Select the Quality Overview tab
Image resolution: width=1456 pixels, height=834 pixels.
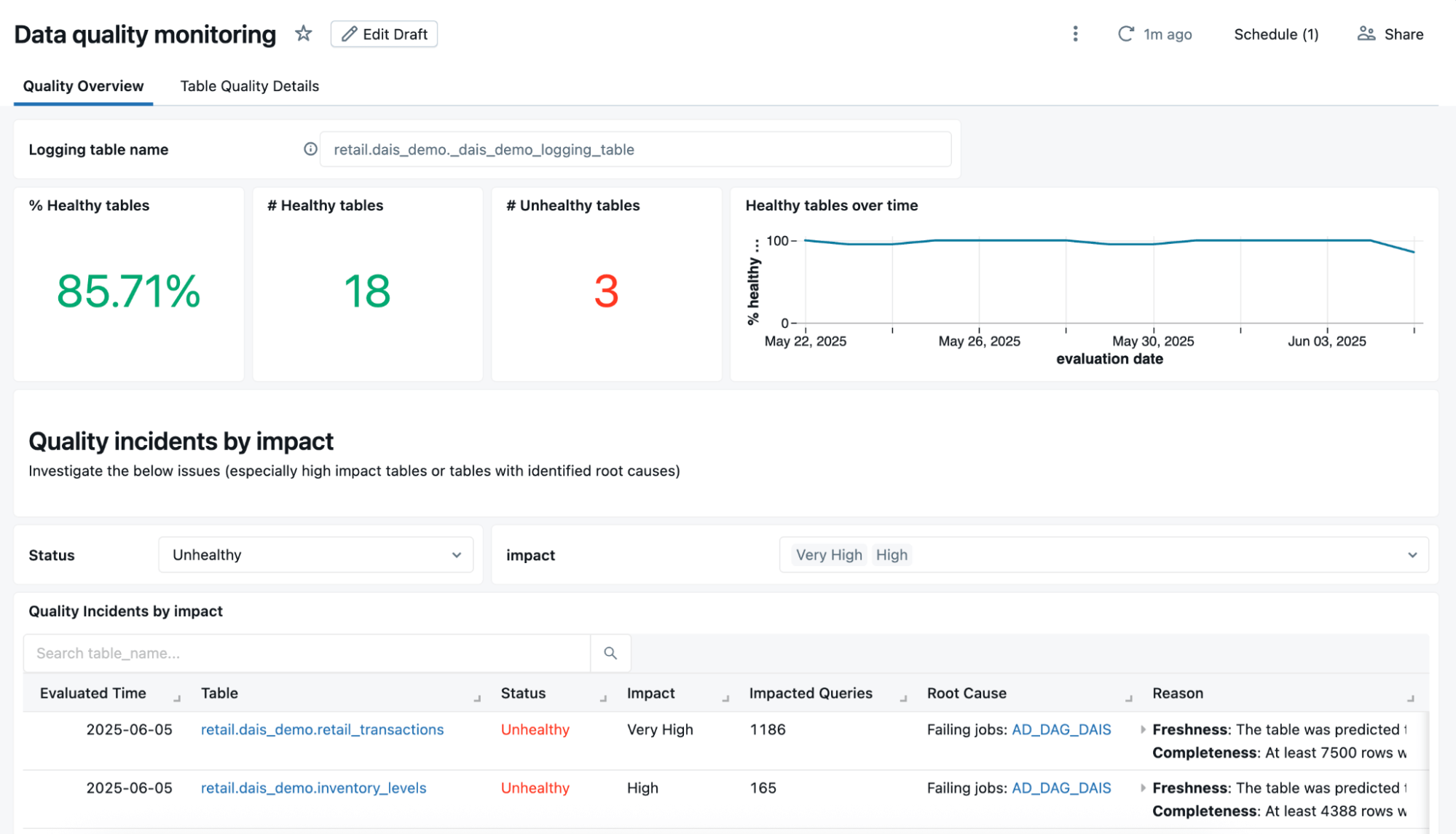83,86
